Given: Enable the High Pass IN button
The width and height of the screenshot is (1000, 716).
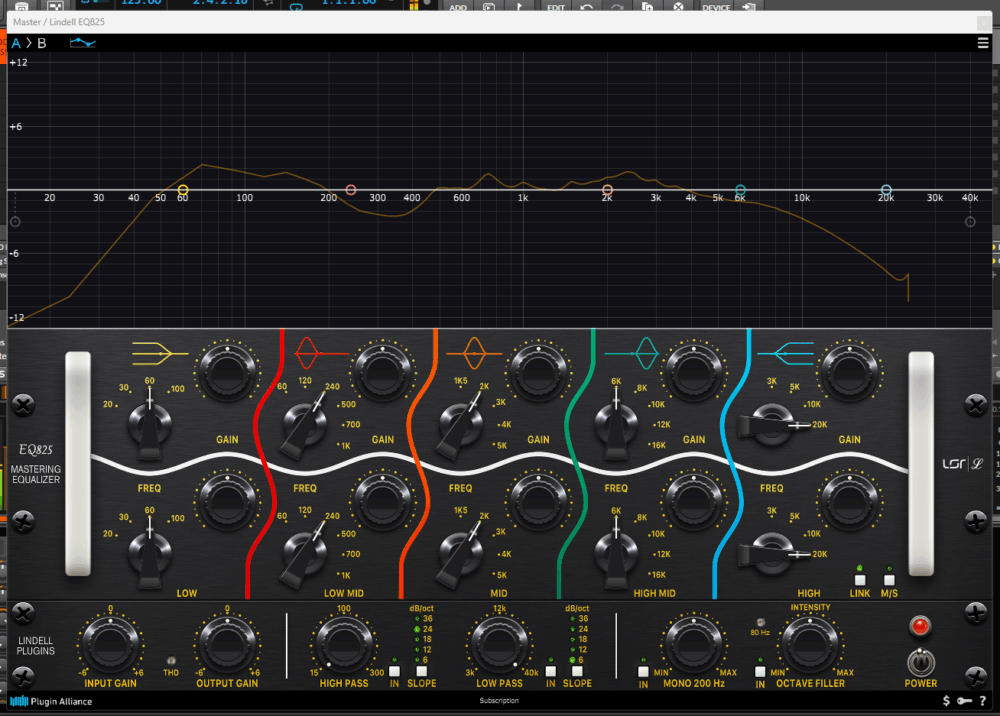Looking at the screenshot, I should click(x=394, y=671).
